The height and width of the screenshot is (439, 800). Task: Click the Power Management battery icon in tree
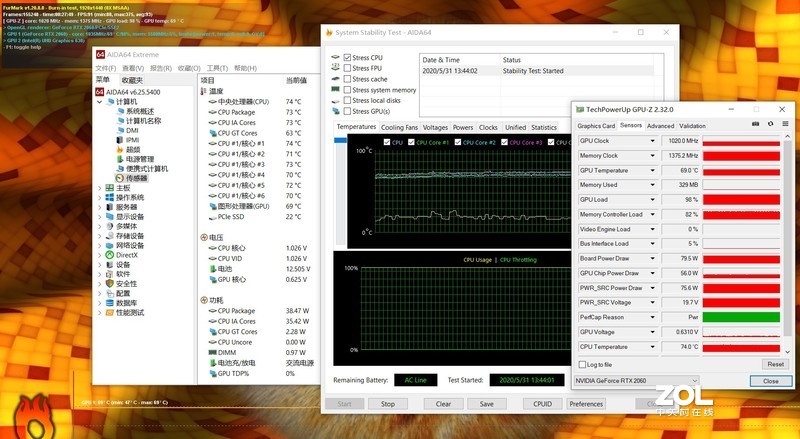pyautogui.click(x=120, y=159)
